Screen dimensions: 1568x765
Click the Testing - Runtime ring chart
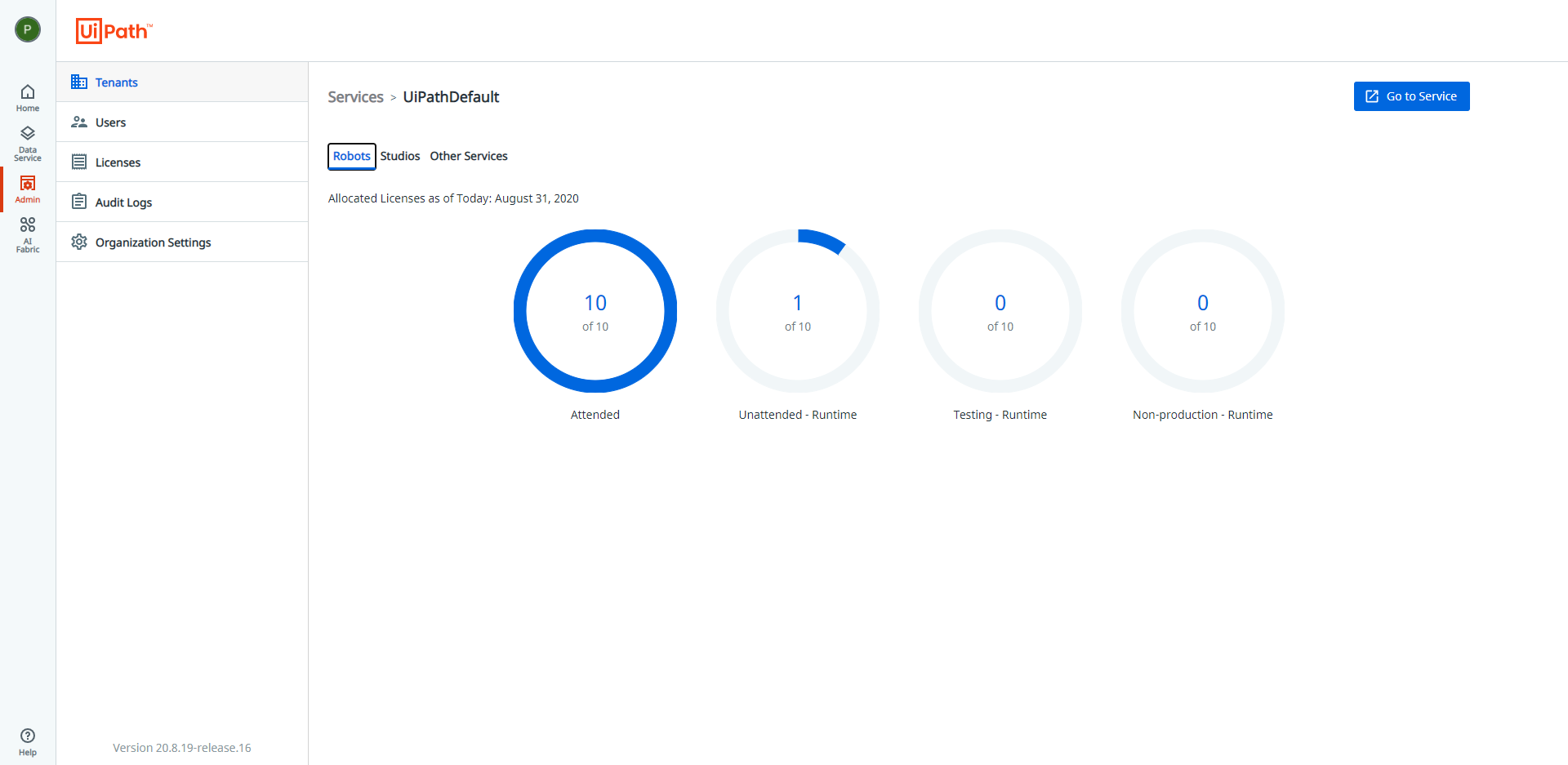[1000, 311]
